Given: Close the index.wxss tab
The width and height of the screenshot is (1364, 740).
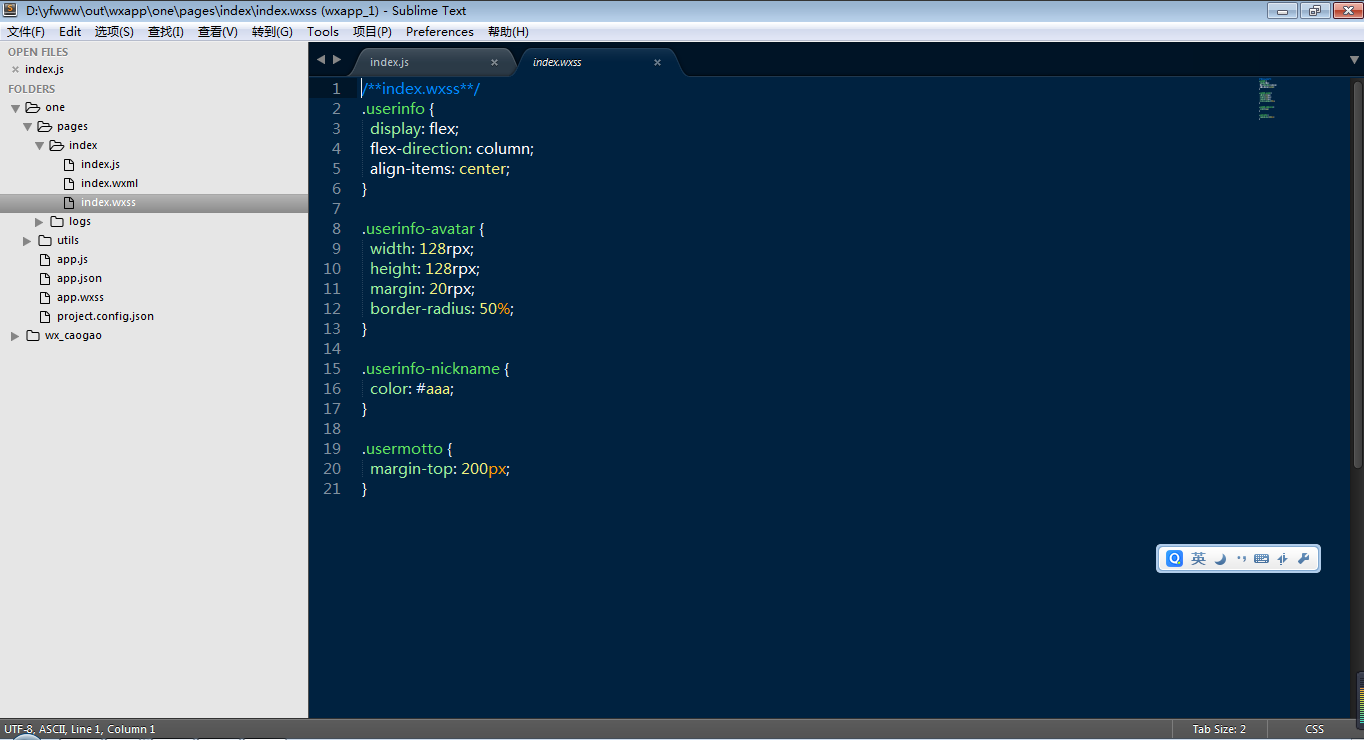Looking at the screenshot, I should tap(657, 62).
